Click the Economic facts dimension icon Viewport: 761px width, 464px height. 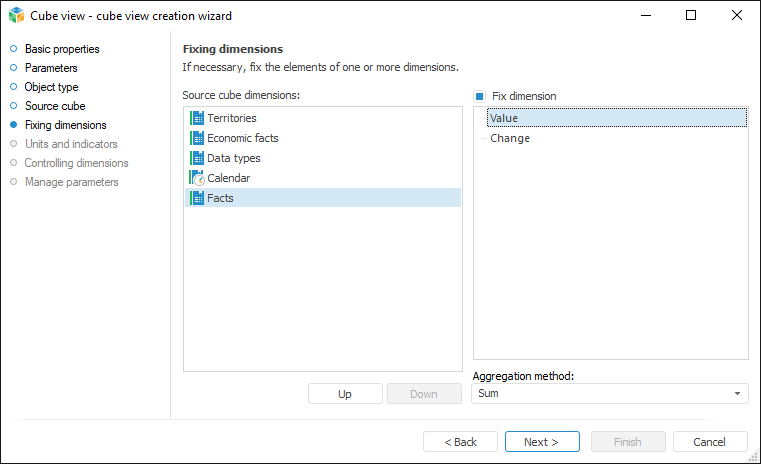pyautogui.click(x=197, y=138)
